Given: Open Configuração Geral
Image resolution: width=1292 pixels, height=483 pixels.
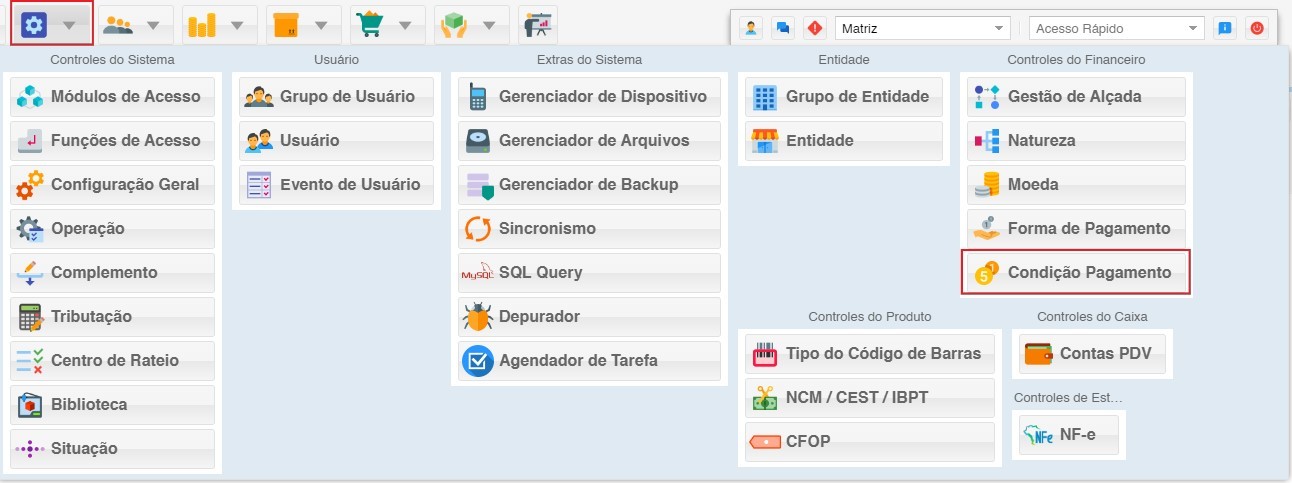Looking at the screenshot, I should (x=113, y=185).
